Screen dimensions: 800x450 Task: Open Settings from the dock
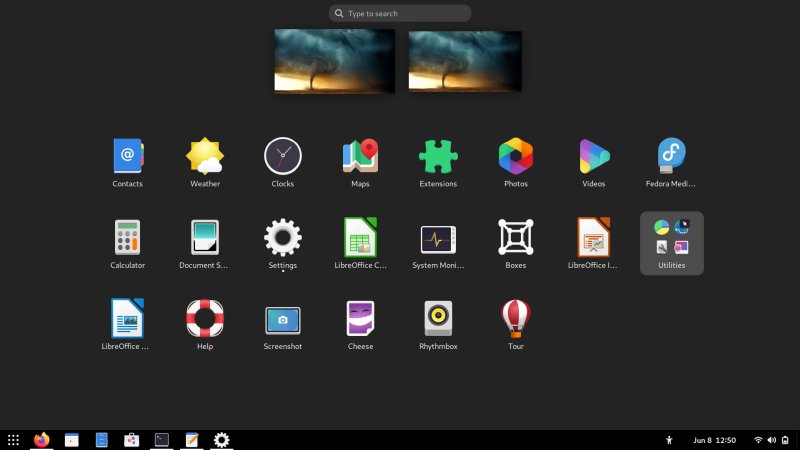coord(221,440)
